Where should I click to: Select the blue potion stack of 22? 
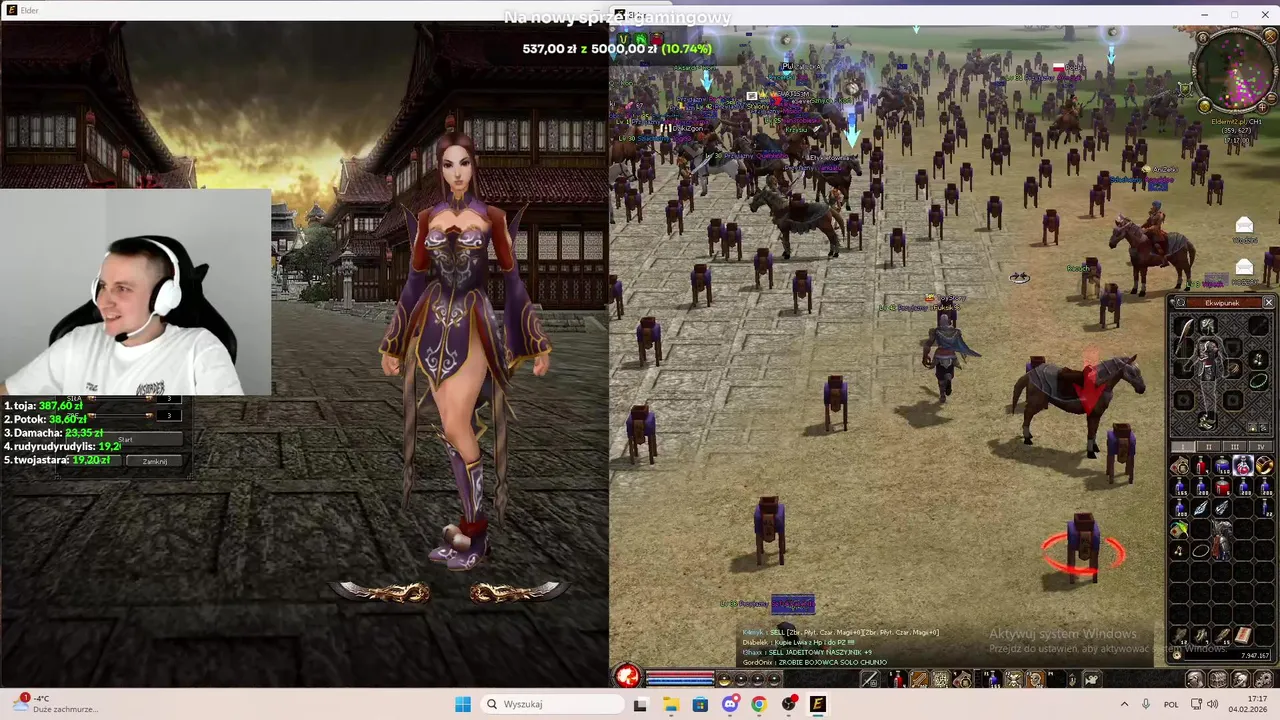pyautogui.click(x=1264, y=507)
